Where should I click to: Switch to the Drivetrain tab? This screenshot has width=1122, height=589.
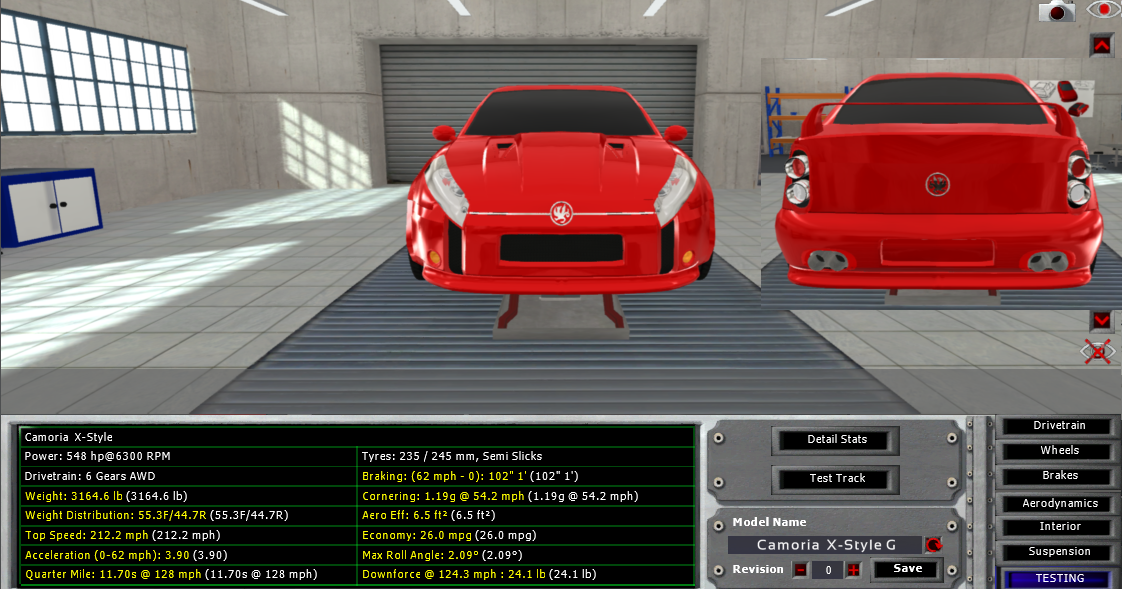[x=1059, y=426]
